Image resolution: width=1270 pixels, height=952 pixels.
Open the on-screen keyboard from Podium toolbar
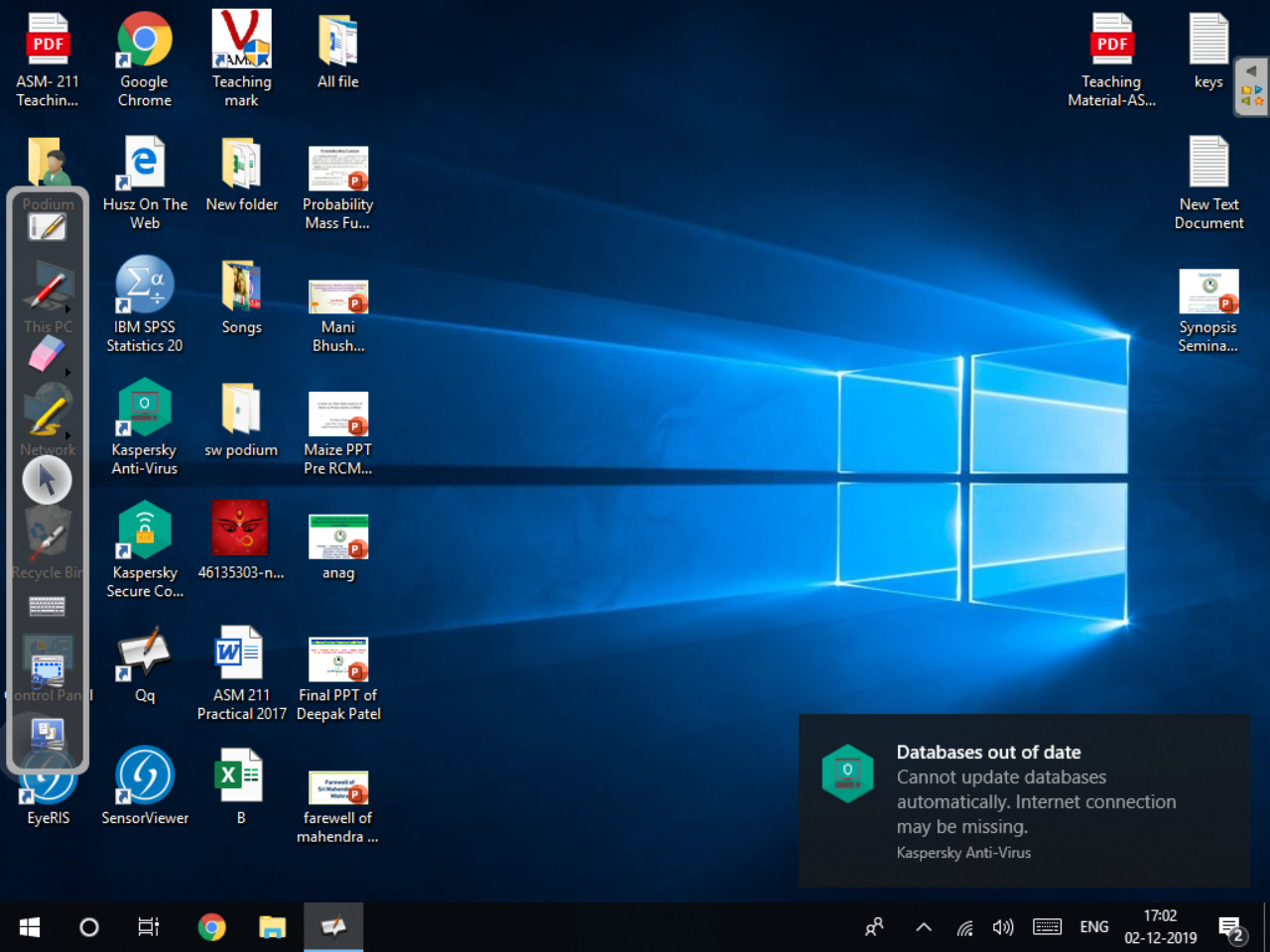tap(47, 606)
